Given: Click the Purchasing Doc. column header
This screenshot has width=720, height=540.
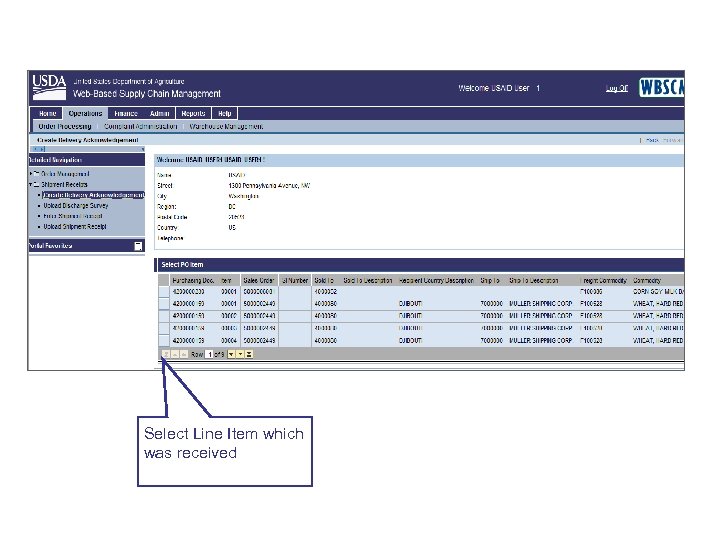Looking at the screenshot, I should pos(193,280).
